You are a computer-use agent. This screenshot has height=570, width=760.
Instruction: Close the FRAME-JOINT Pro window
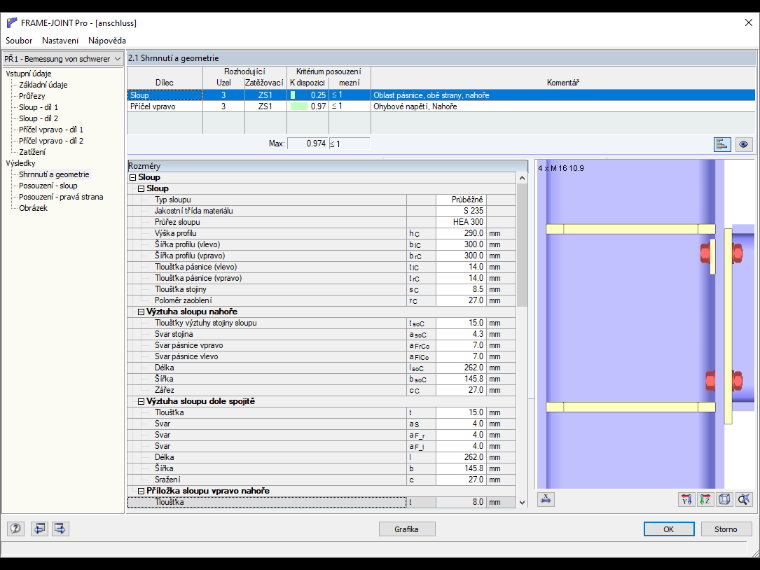pyautogui.click(x=748, y=23)
